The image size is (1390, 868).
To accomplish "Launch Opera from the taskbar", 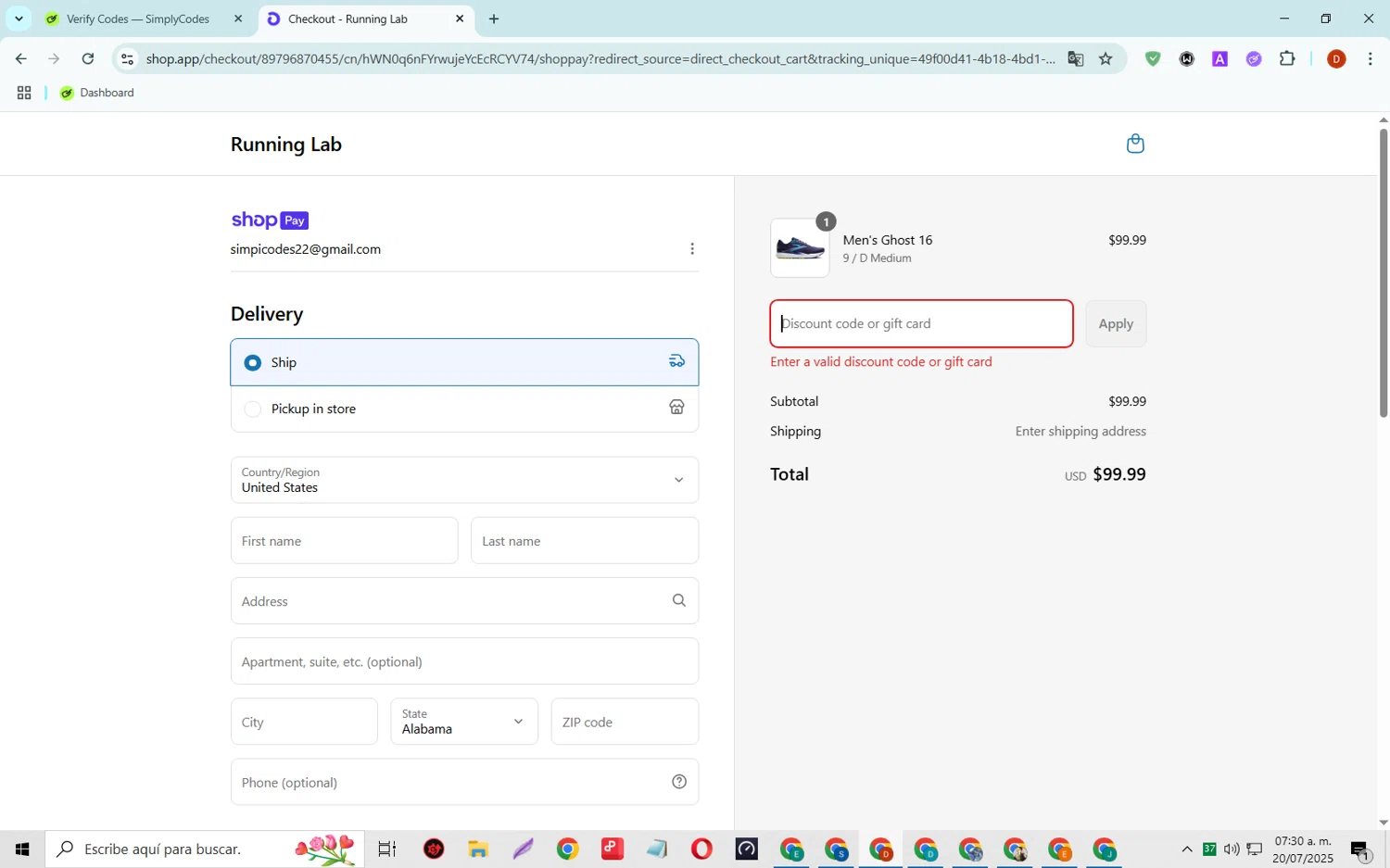I will point(701,849).
